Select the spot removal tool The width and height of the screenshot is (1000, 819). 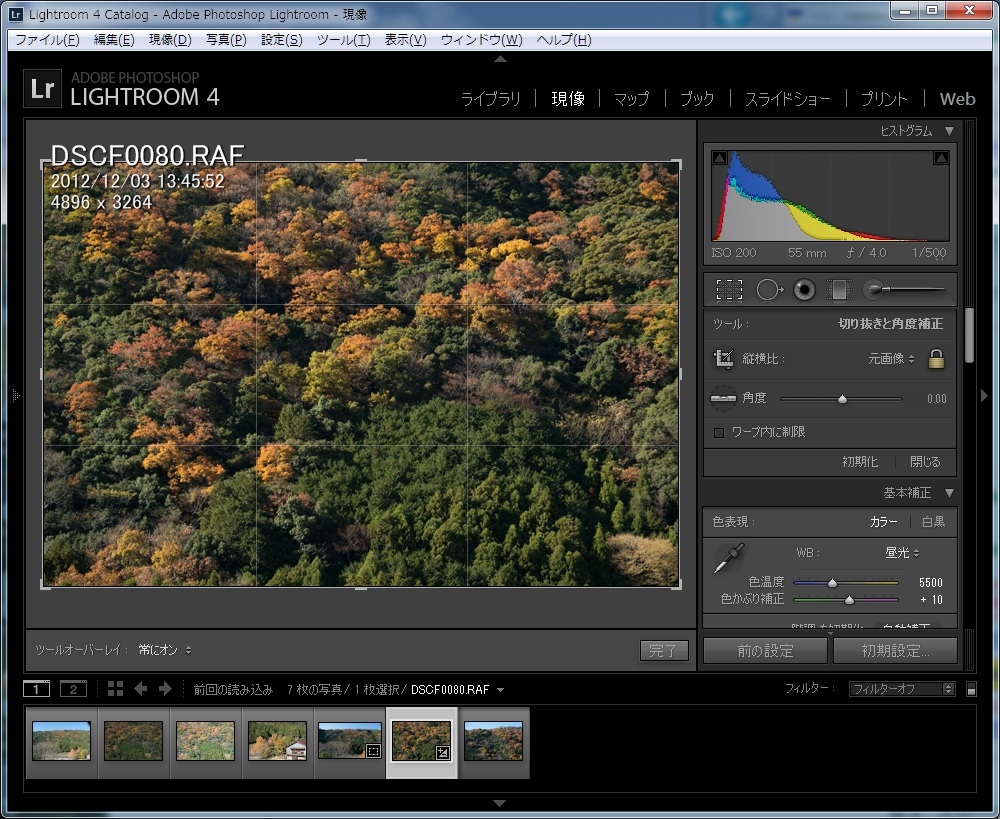[768, 290]
